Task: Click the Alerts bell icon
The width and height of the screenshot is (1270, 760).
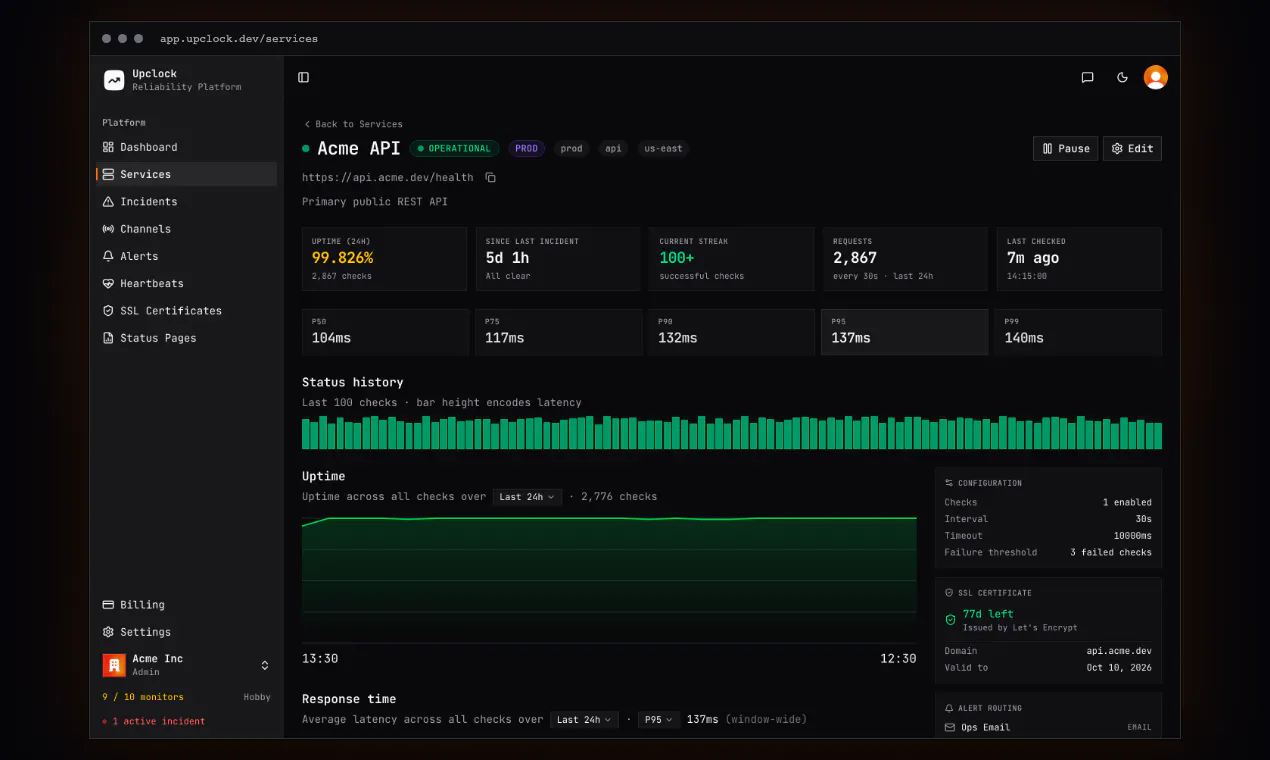Action: click(109, 256)
